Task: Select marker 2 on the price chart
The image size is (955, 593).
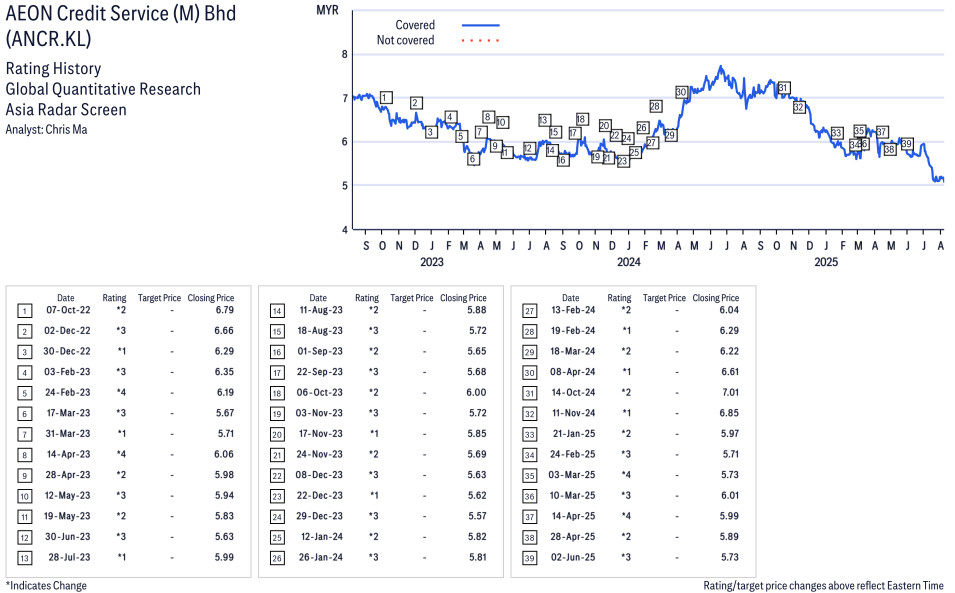Action: point(416,103)
